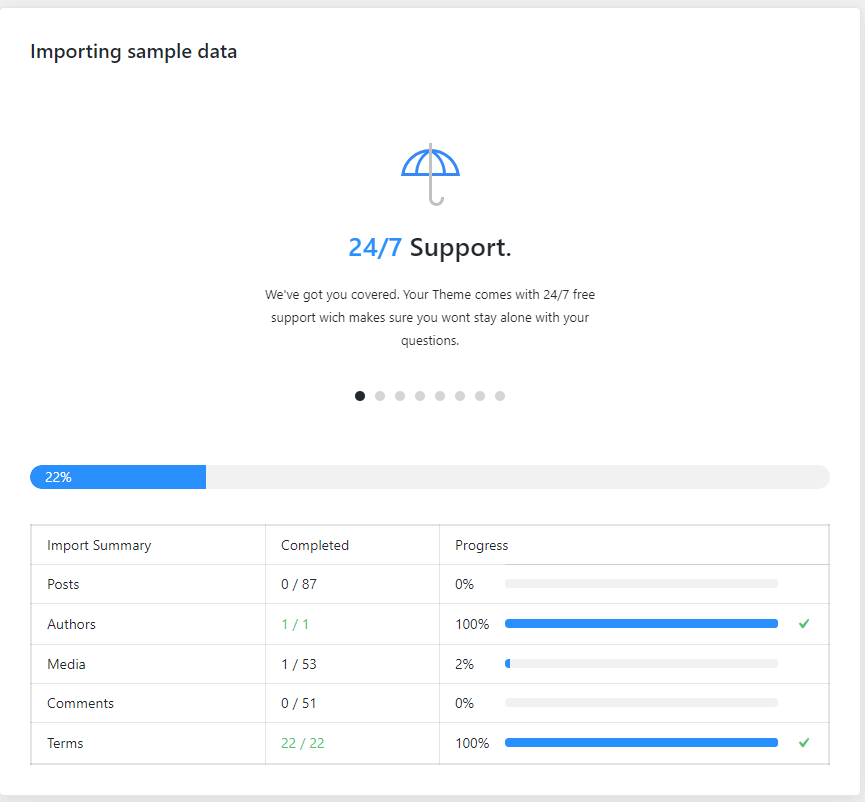Click the green checkmark in the Terms row
This screenshot has width=865, height=802.
point(804,743)
